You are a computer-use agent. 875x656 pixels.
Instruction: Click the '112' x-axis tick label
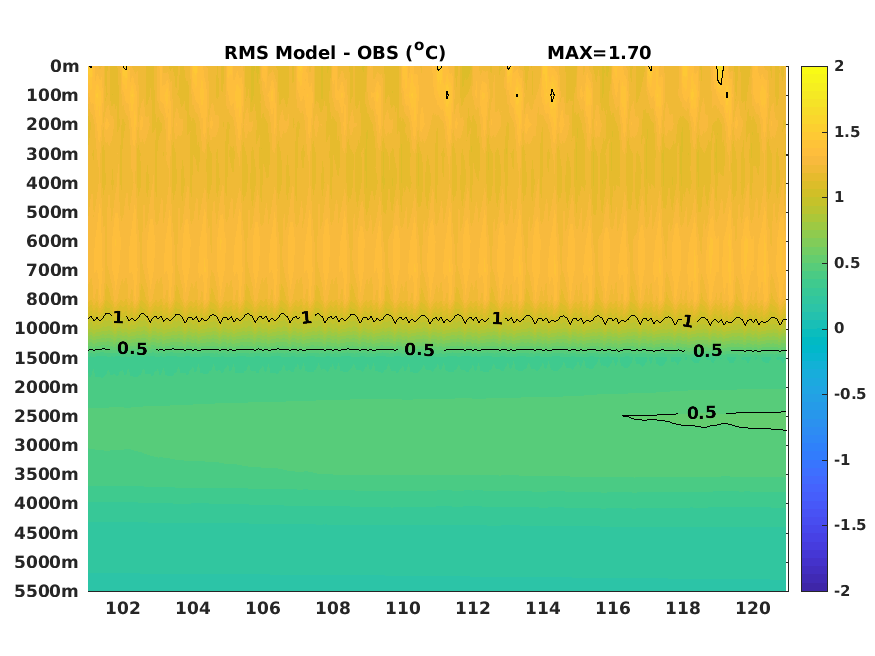(473, 608)
